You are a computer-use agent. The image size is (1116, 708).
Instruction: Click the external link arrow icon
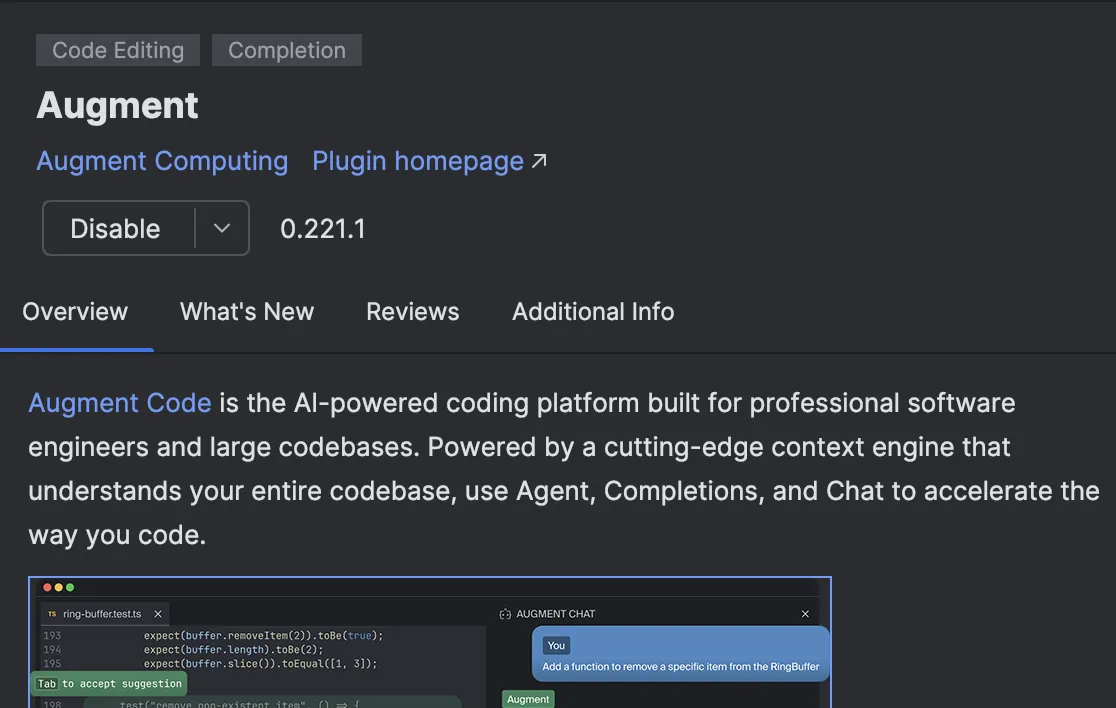(x=539, y=160)
